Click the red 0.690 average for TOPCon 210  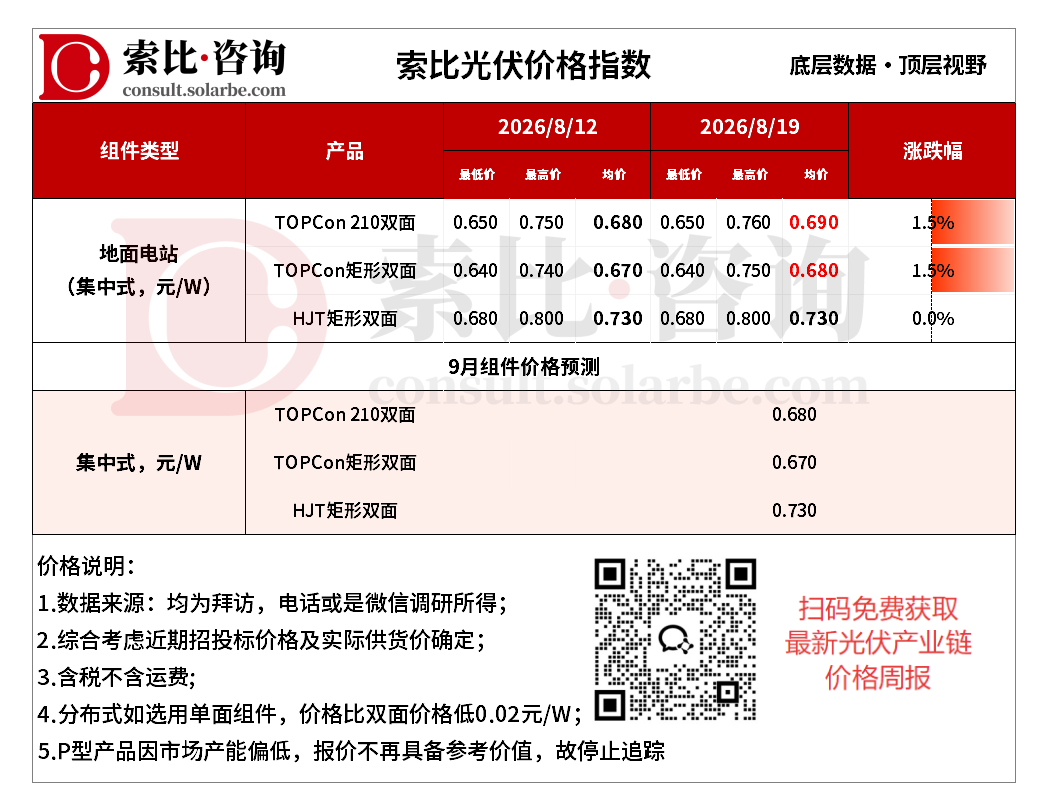(814, 223)
